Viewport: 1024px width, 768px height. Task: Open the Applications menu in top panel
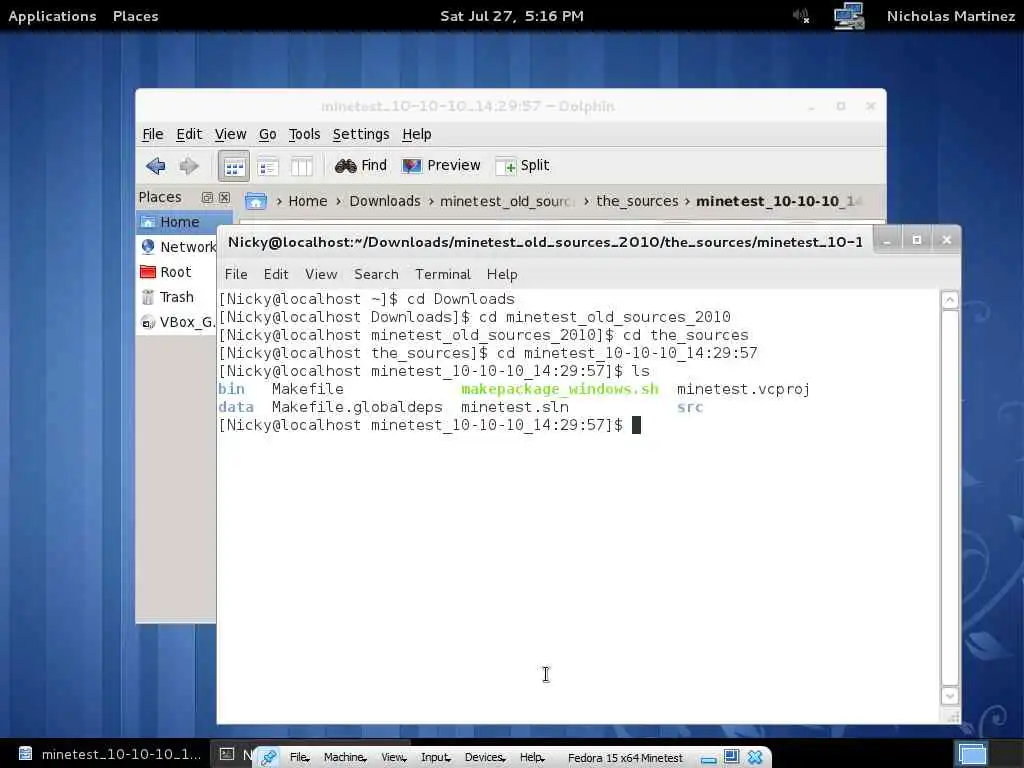[x=52, y=16]
